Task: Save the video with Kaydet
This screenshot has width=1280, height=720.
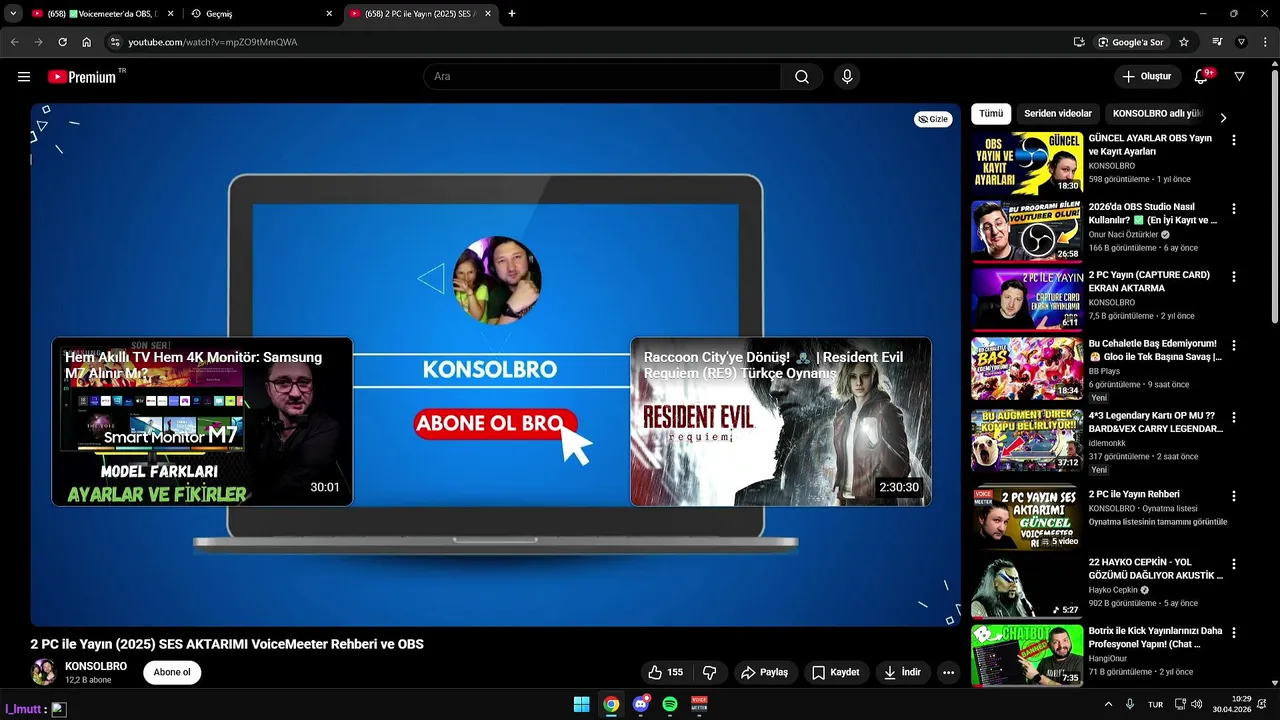Action: click(x=835, y=672)
